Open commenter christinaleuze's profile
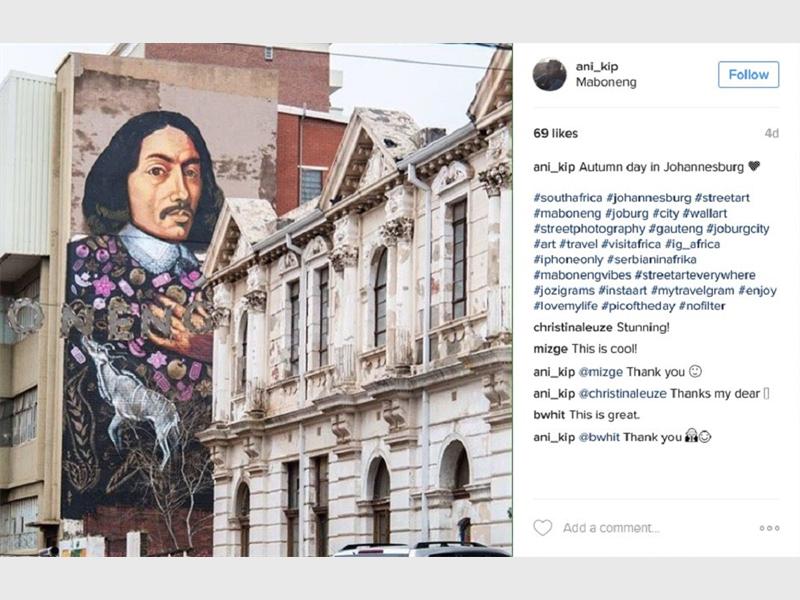Screen dimensions: 800x600 click(573, 328)
